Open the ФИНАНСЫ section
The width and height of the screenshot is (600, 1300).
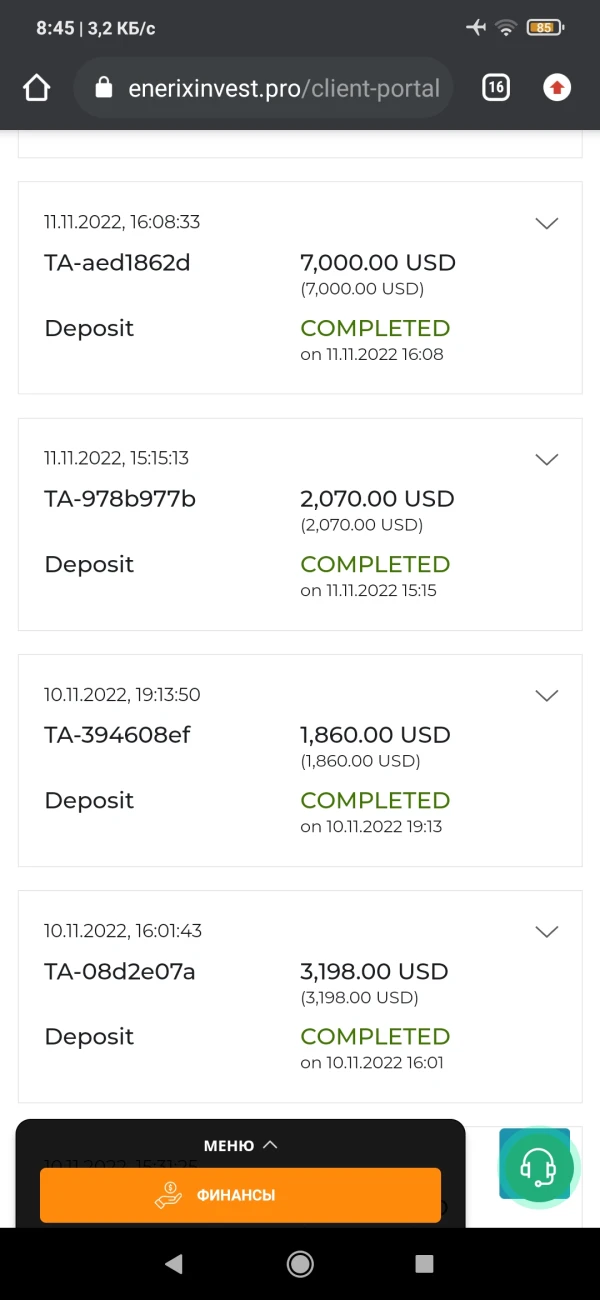240,1195
